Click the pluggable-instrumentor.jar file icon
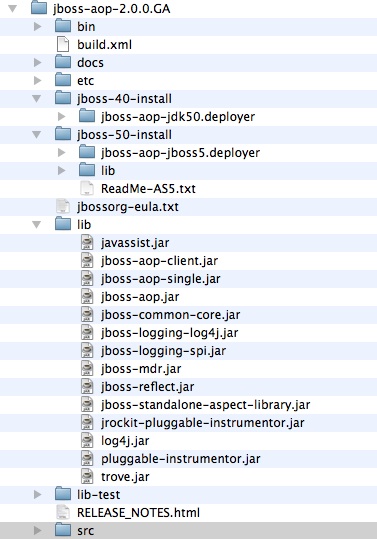 [87, 459]
